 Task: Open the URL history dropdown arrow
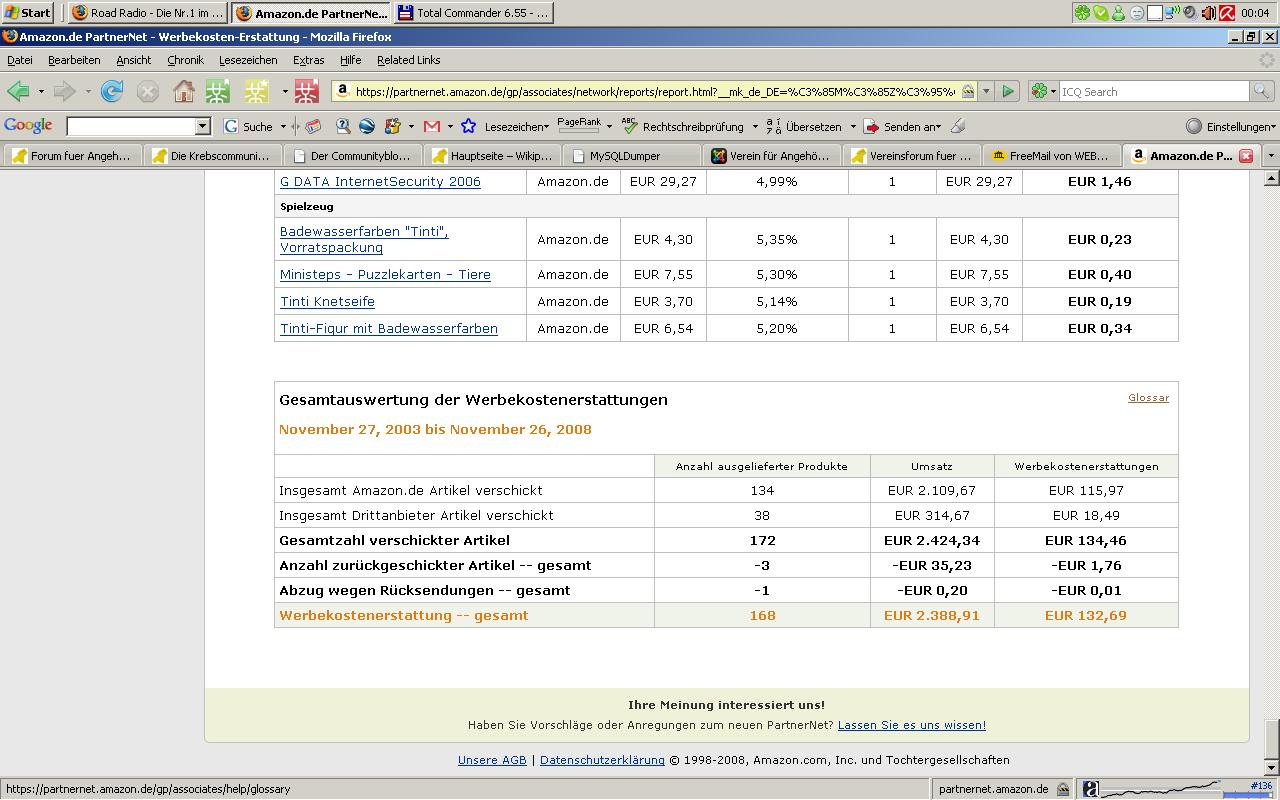(x=986, y=91)
